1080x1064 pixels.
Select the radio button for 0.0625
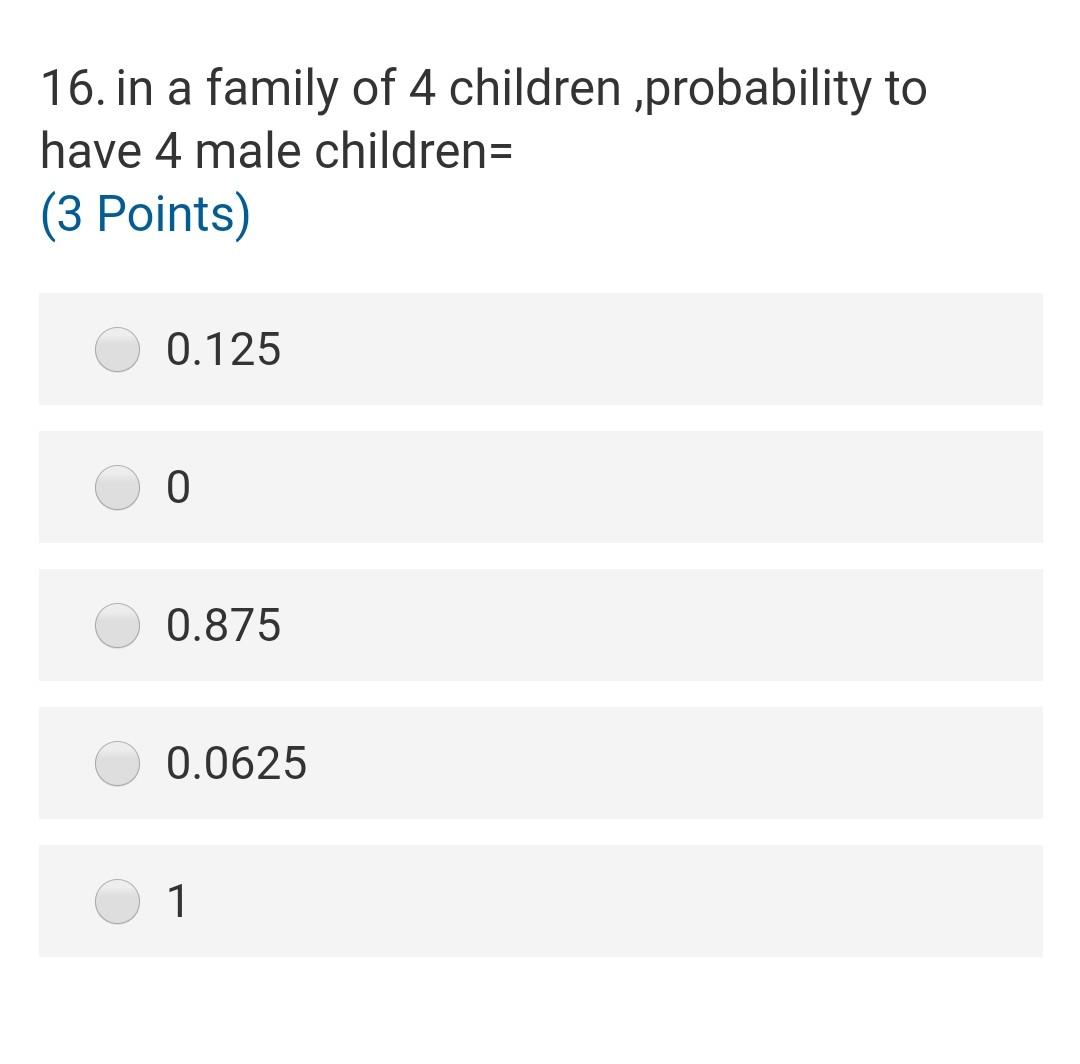pos(117,763)
